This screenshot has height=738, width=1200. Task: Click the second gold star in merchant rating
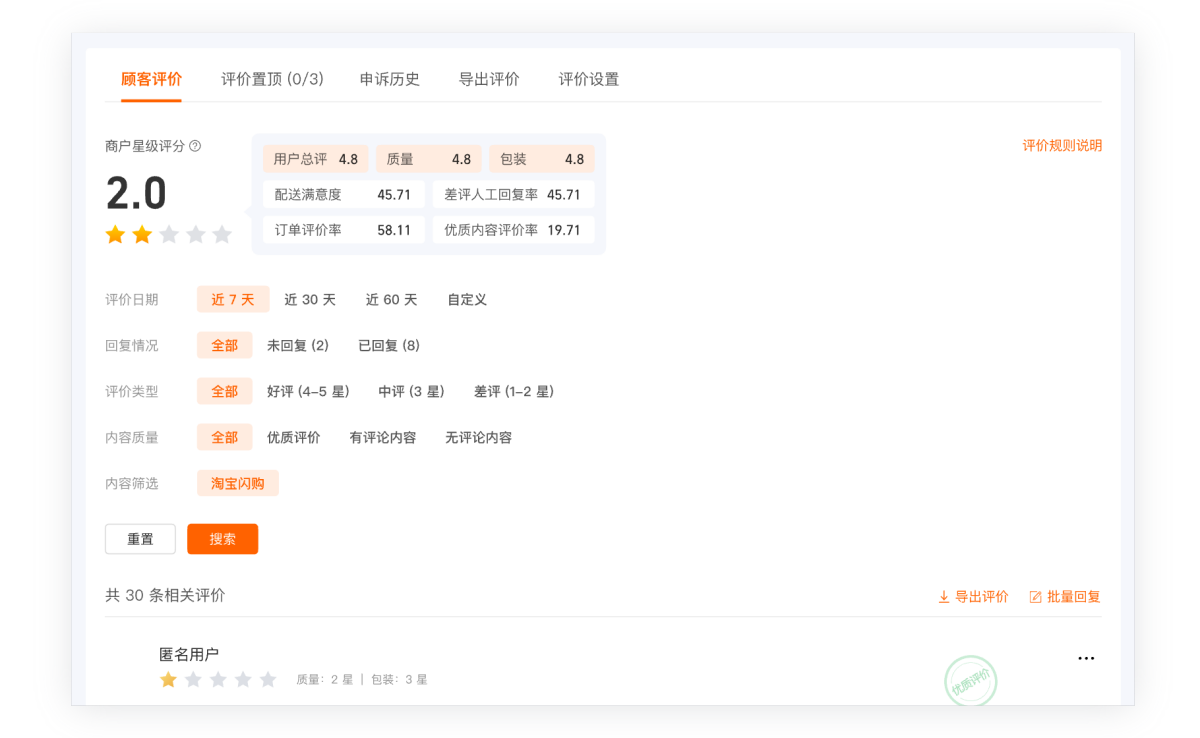coord(142,234)
